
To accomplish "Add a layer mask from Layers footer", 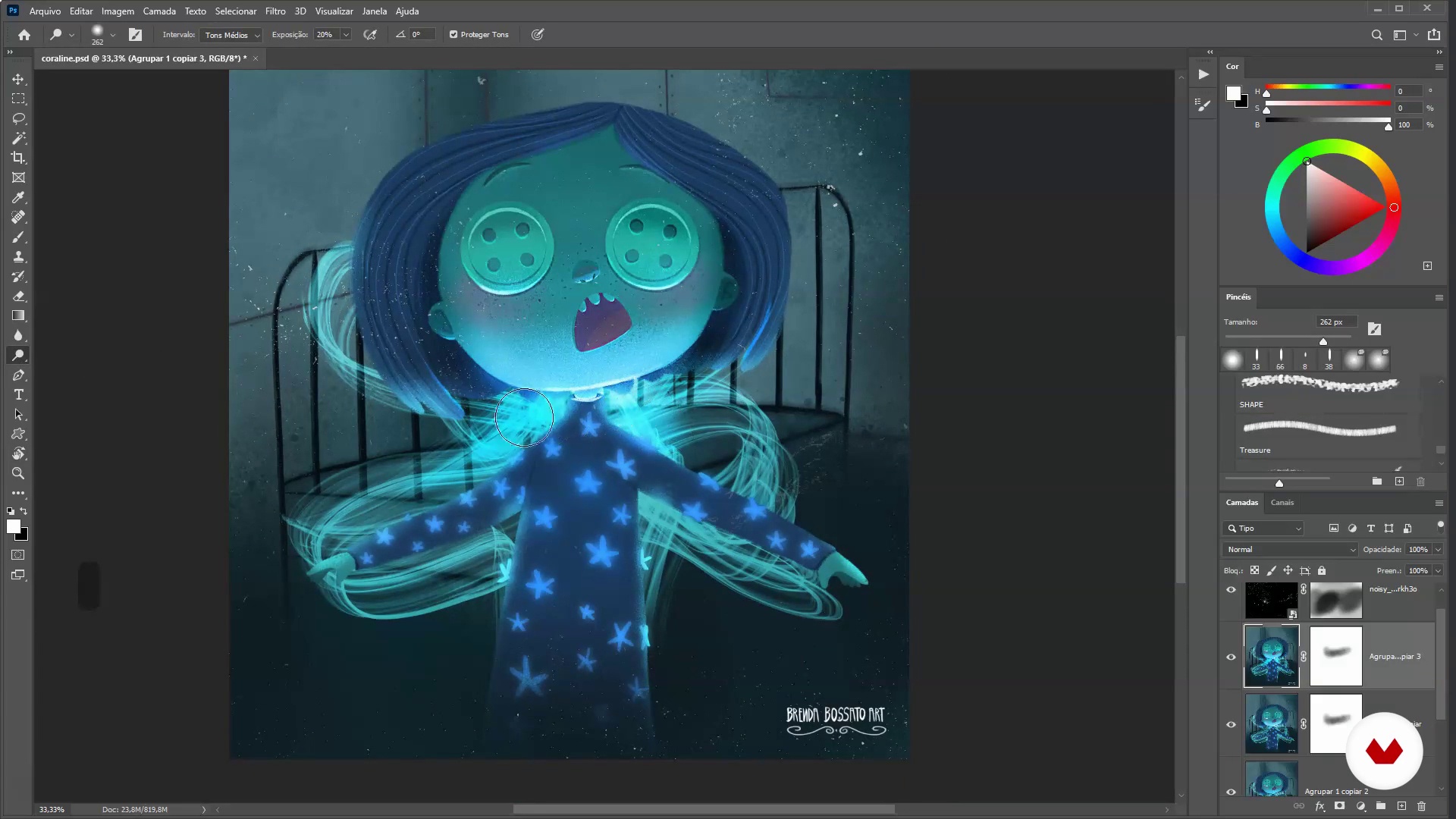I will [1340, 806].
